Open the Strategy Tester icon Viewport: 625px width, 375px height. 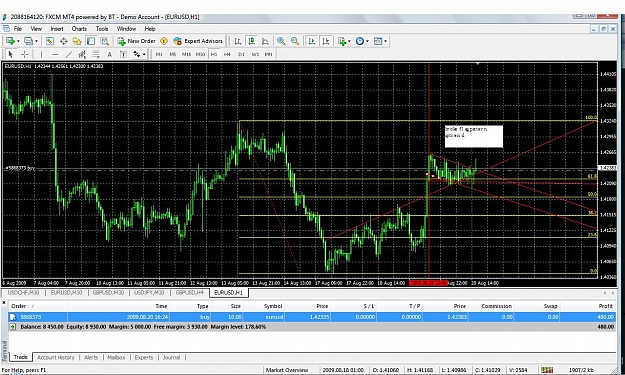104,41
